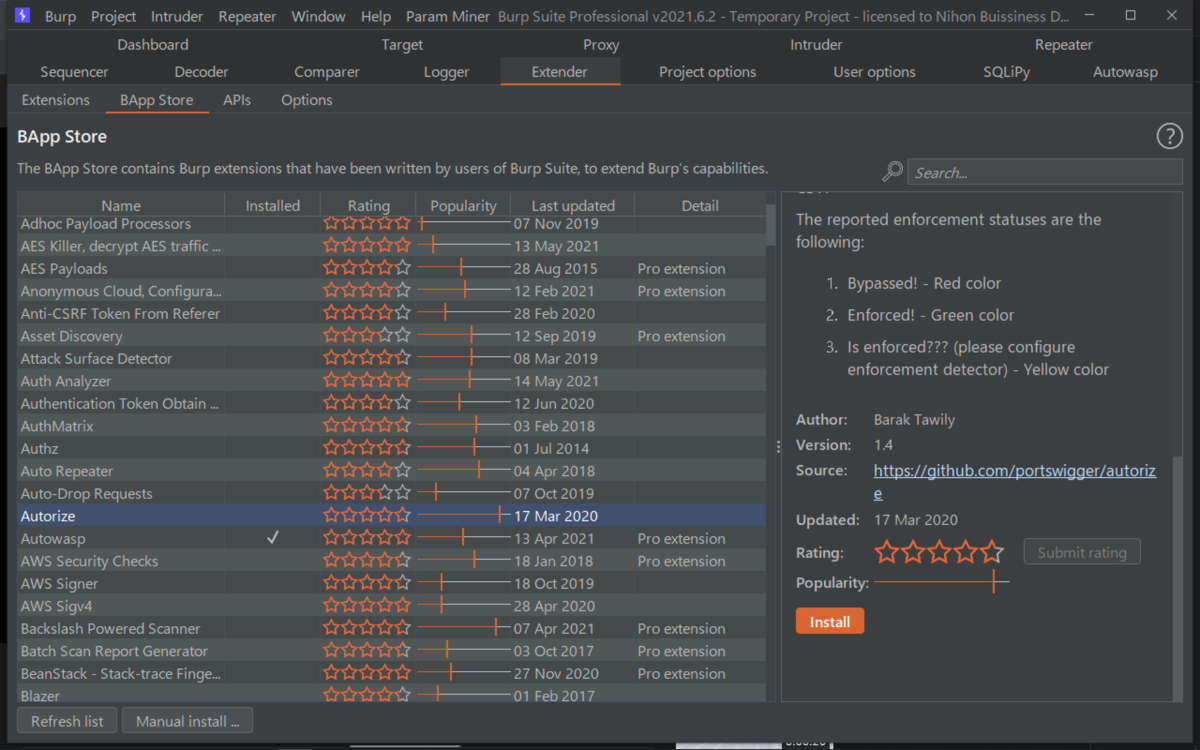Open the Project menu
The height and width of the screenshot is (750, 1200).
(x=114, y=16)
